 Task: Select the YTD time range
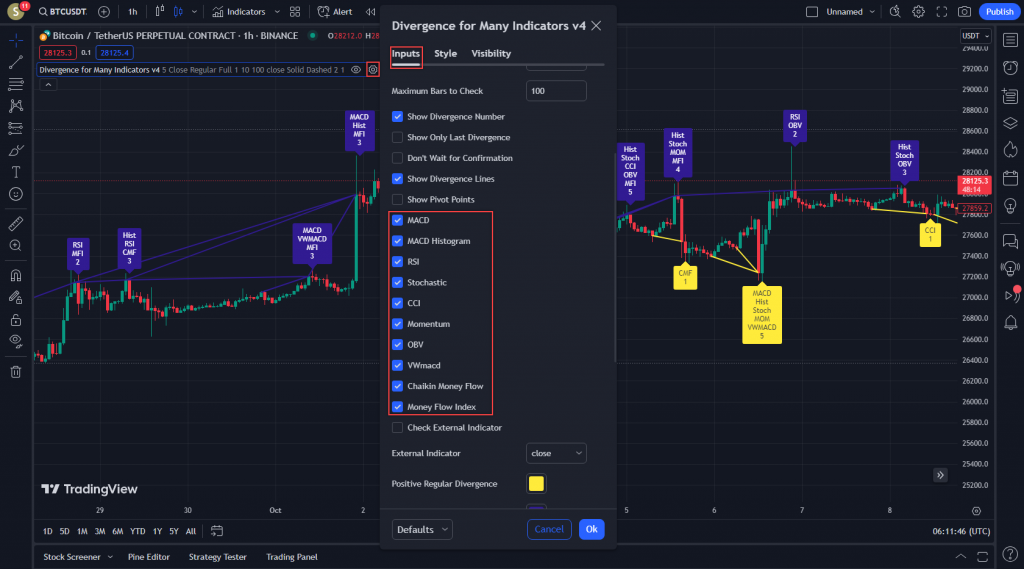click(138, 531)
